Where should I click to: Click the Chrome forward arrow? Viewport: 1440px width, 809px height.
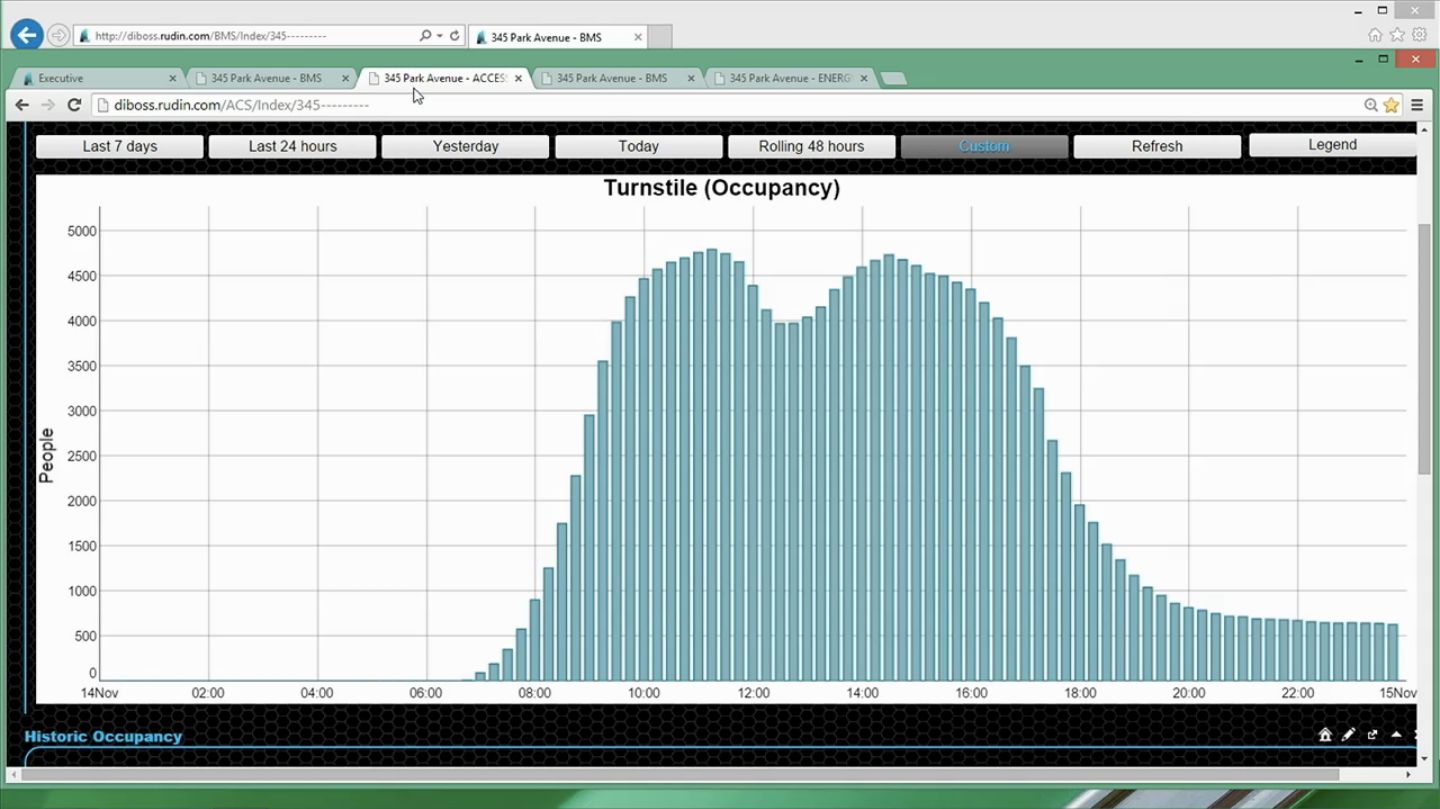(48, 105)
